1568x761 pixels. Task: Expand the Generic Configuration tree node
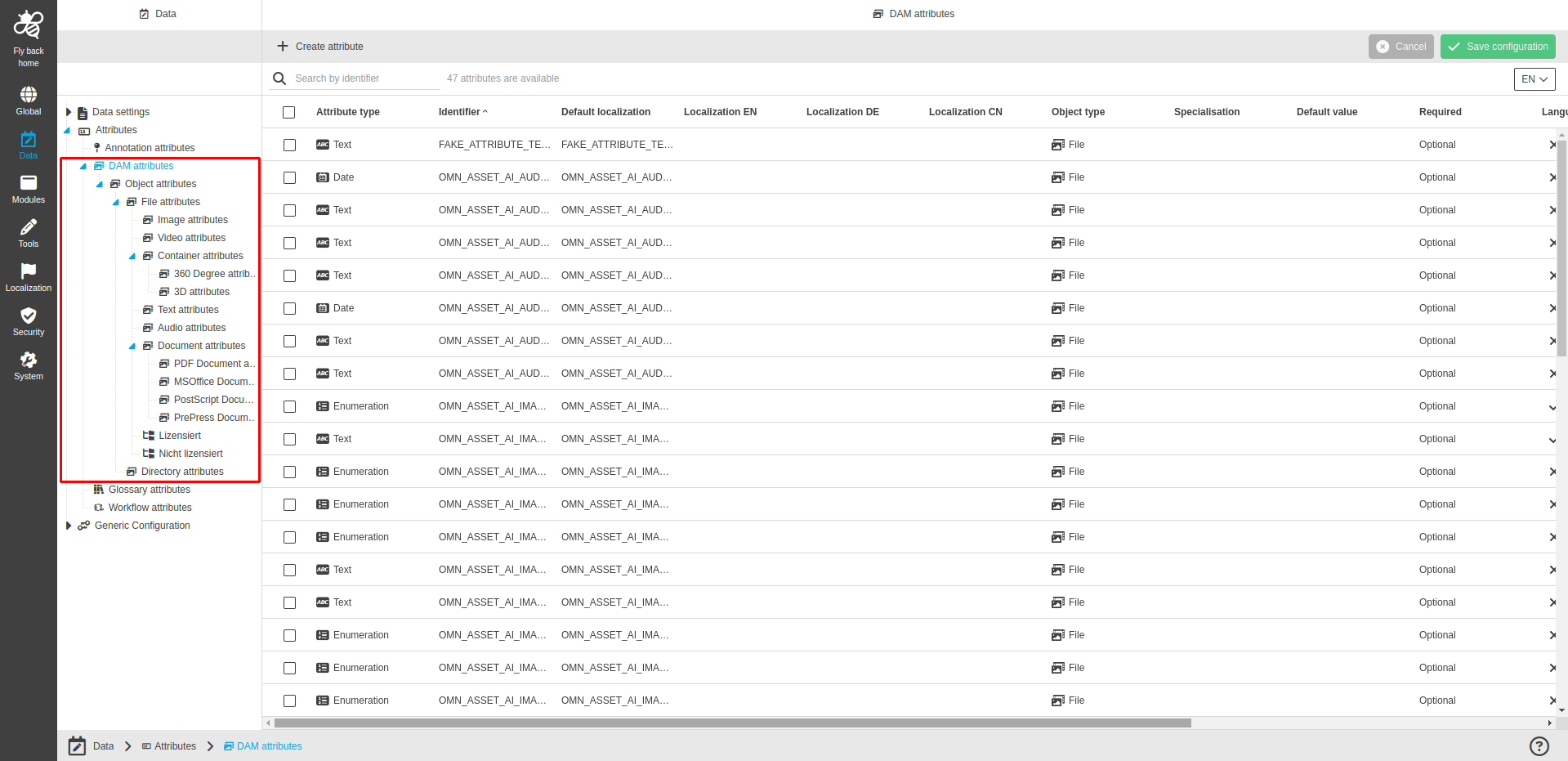69,525
